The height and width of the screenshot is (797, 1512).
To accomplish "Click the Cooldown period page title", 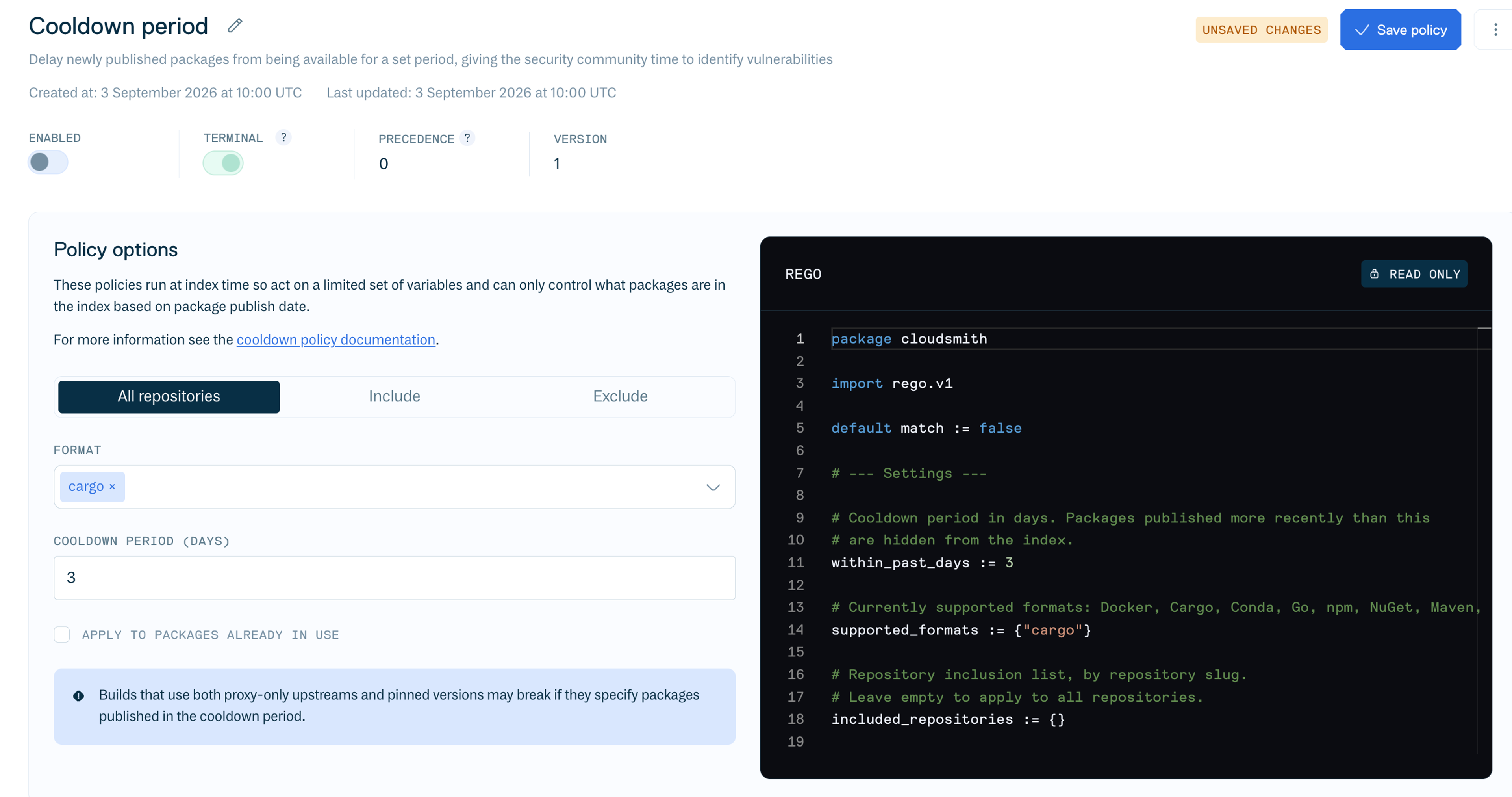I will point(119,26).
